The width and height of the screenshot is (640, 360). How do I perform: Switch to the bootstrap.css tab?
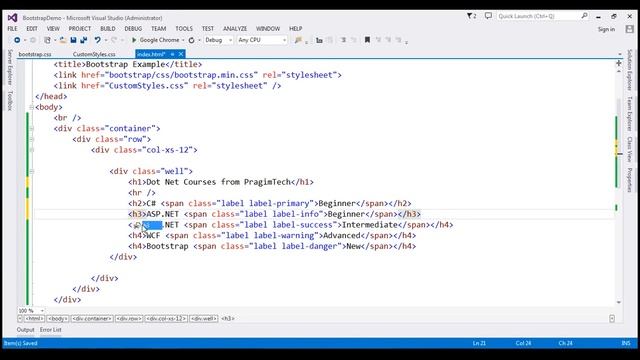[35, 54]
